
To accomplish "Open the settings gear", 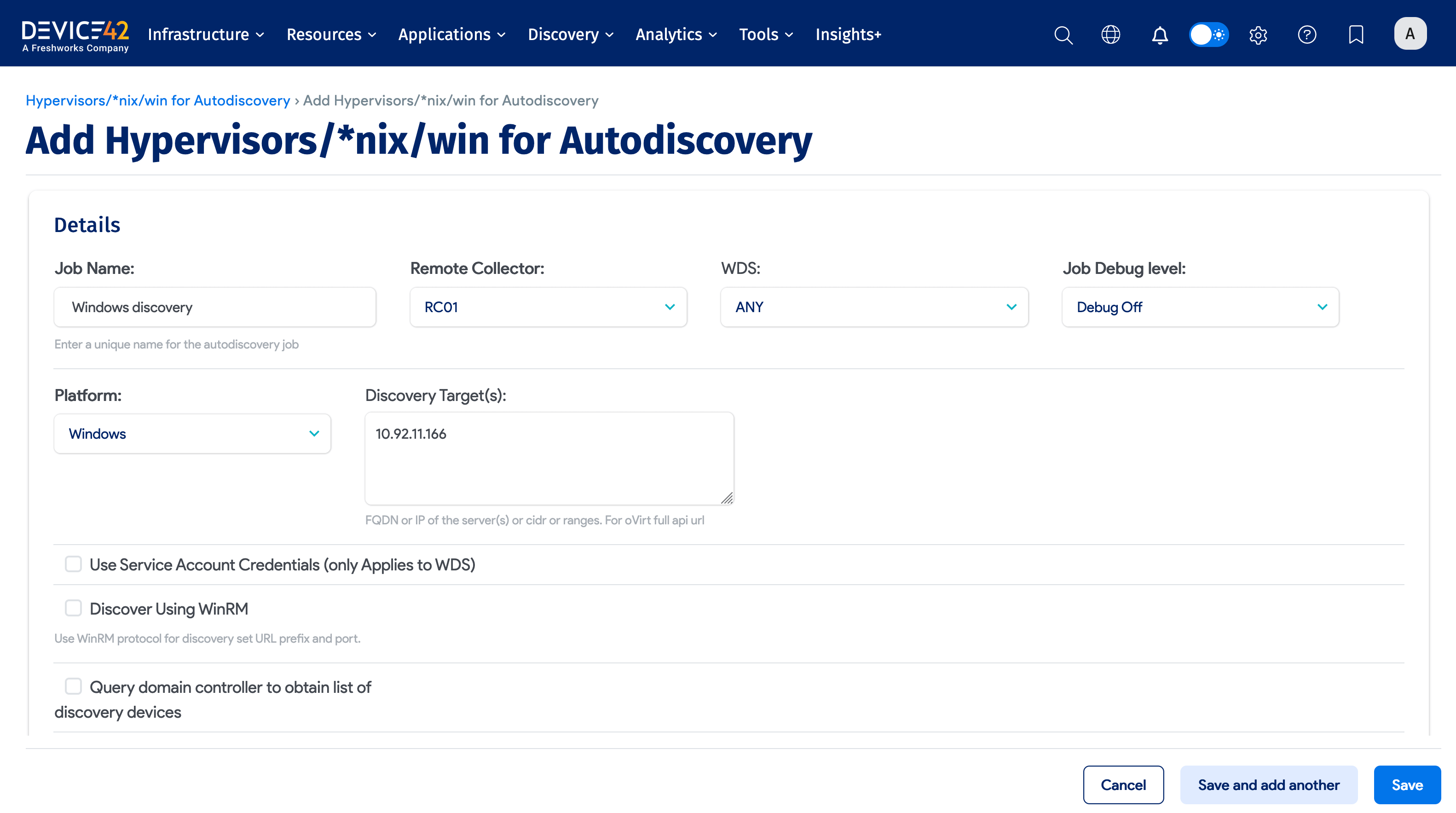I will (x=1258, y=35).
